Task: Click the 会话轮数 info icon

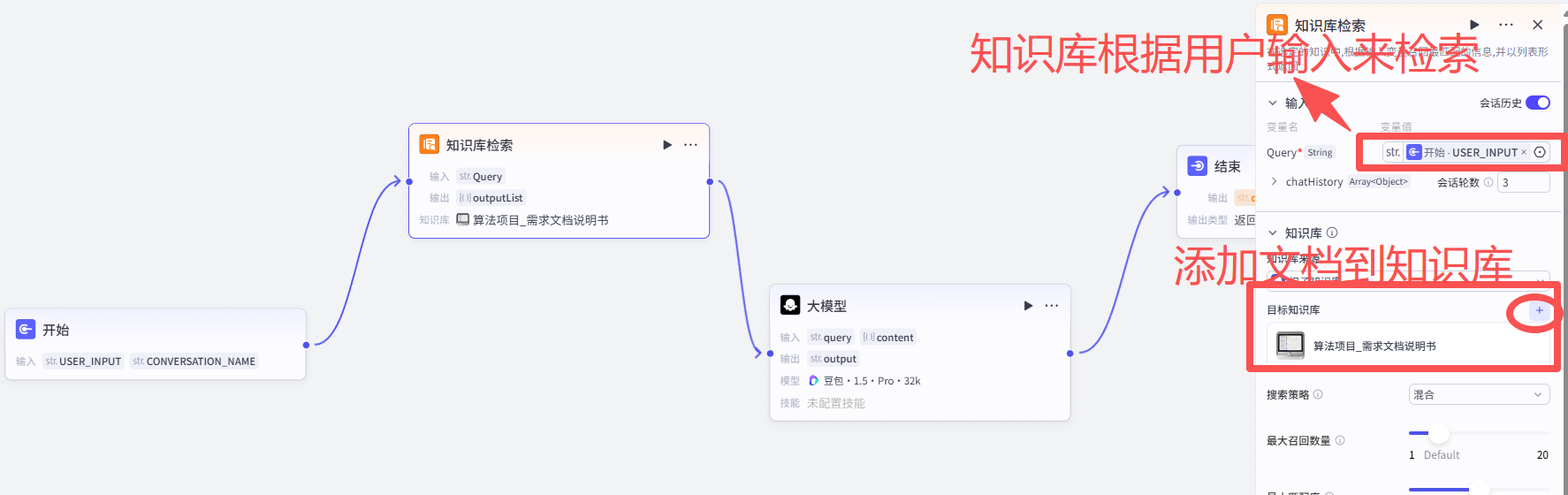Action: point(1488,182)
